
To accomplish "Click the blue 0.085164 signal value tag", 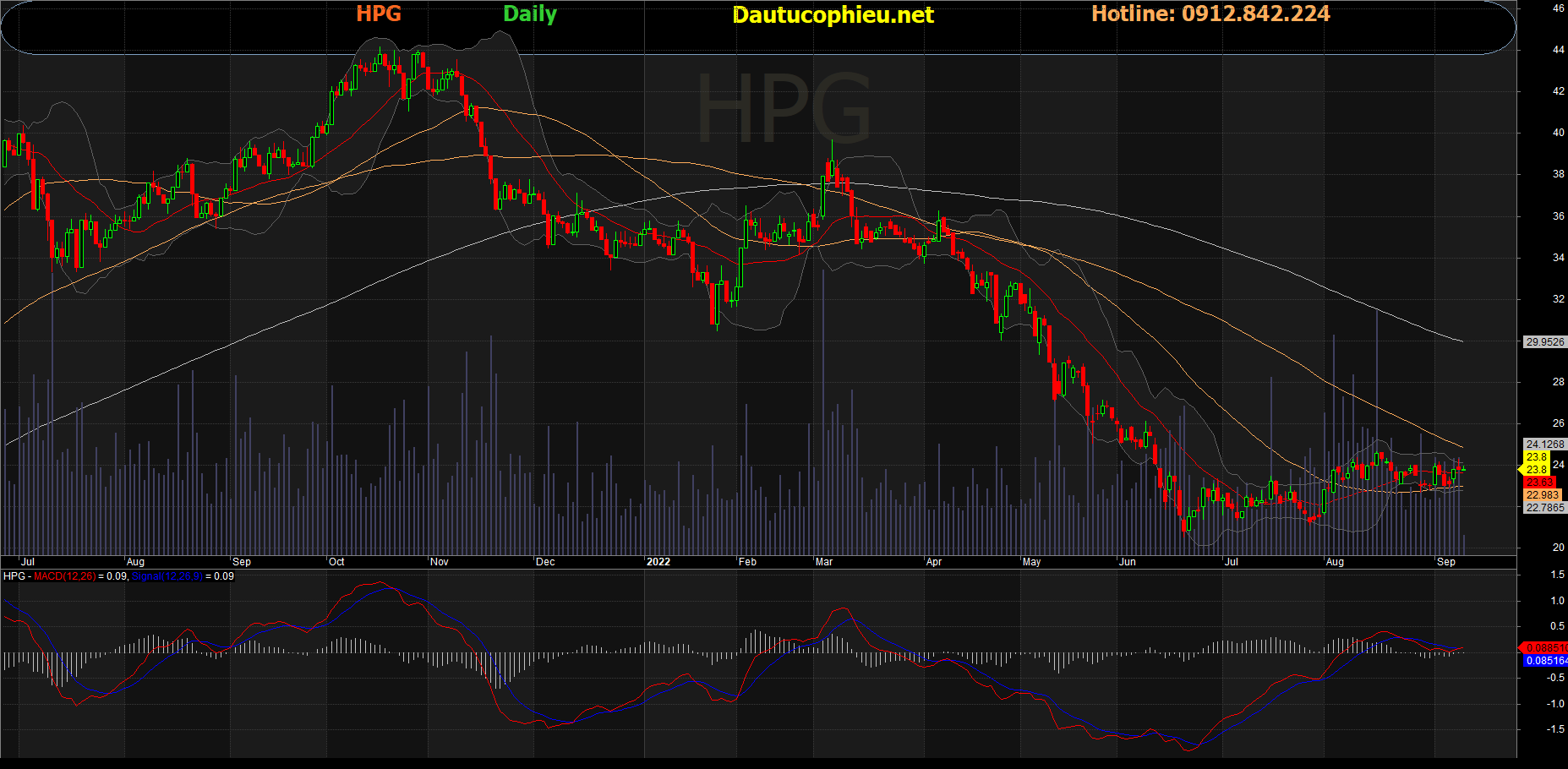I will point(1546,661).
